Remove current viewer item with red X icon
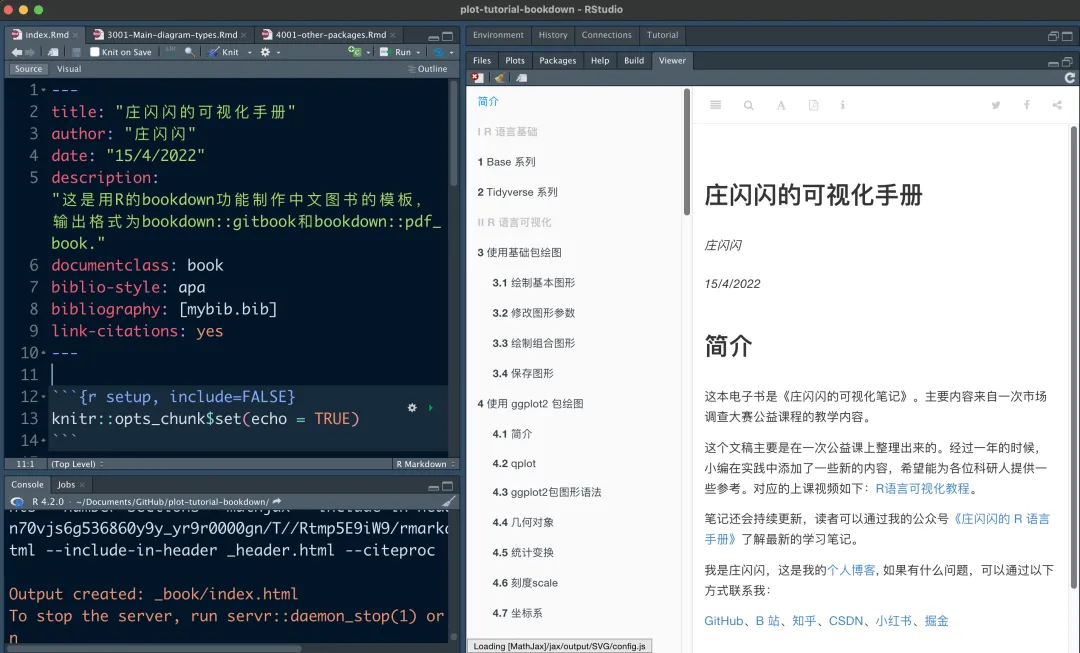 478,78
